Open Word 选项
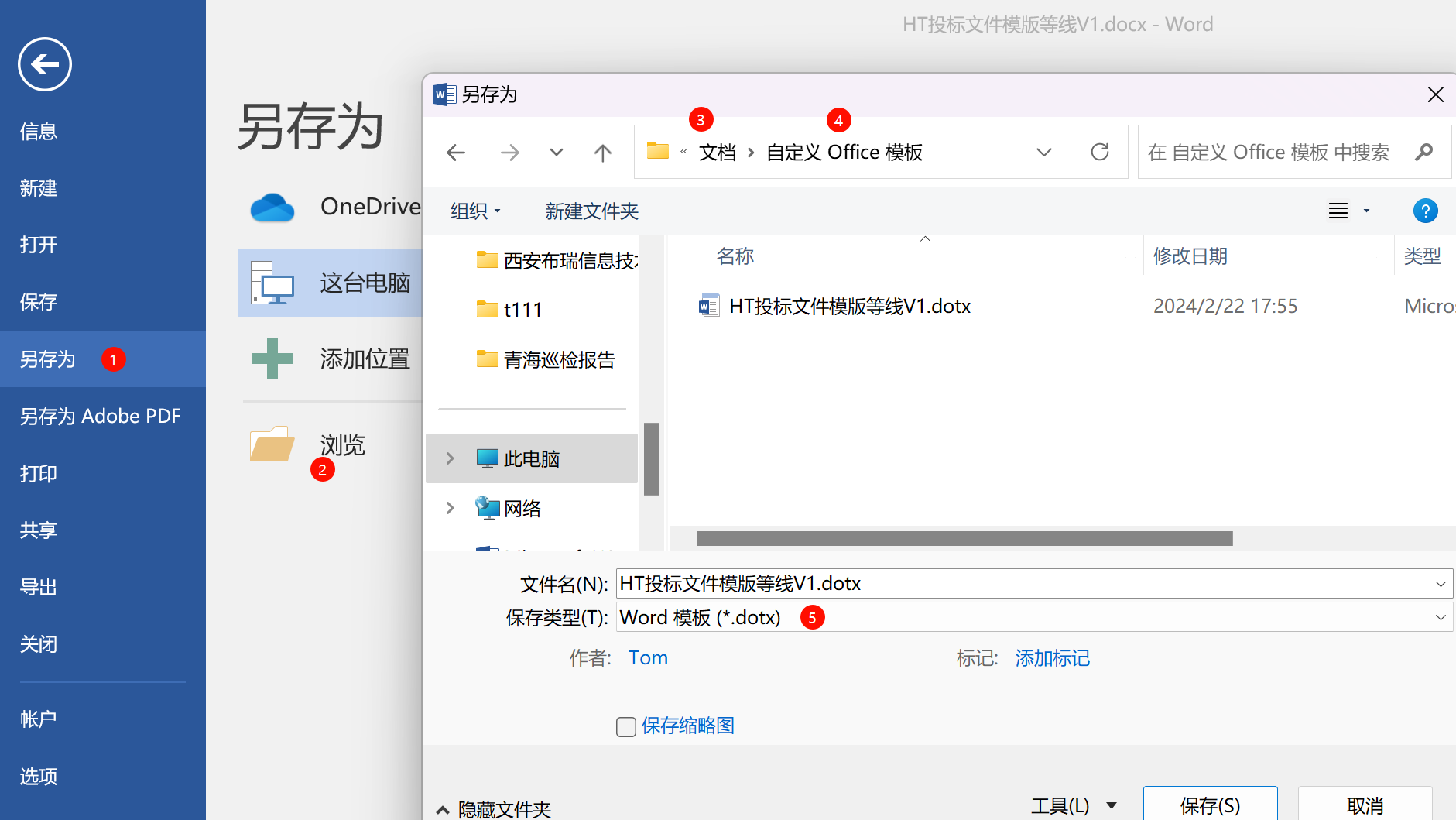This screenshot has width=1456, height=820. pyautogui.click(x=39, y=776)
